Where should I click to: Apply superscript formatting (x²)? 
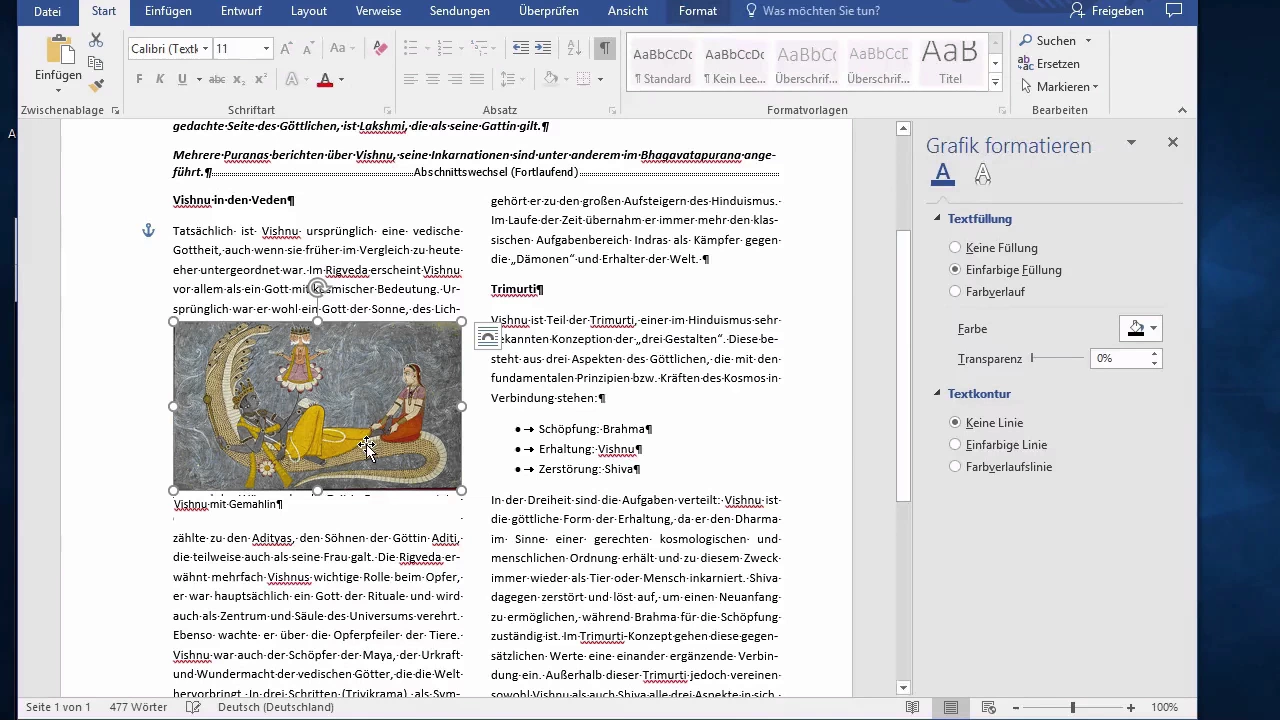coord(261,80)
